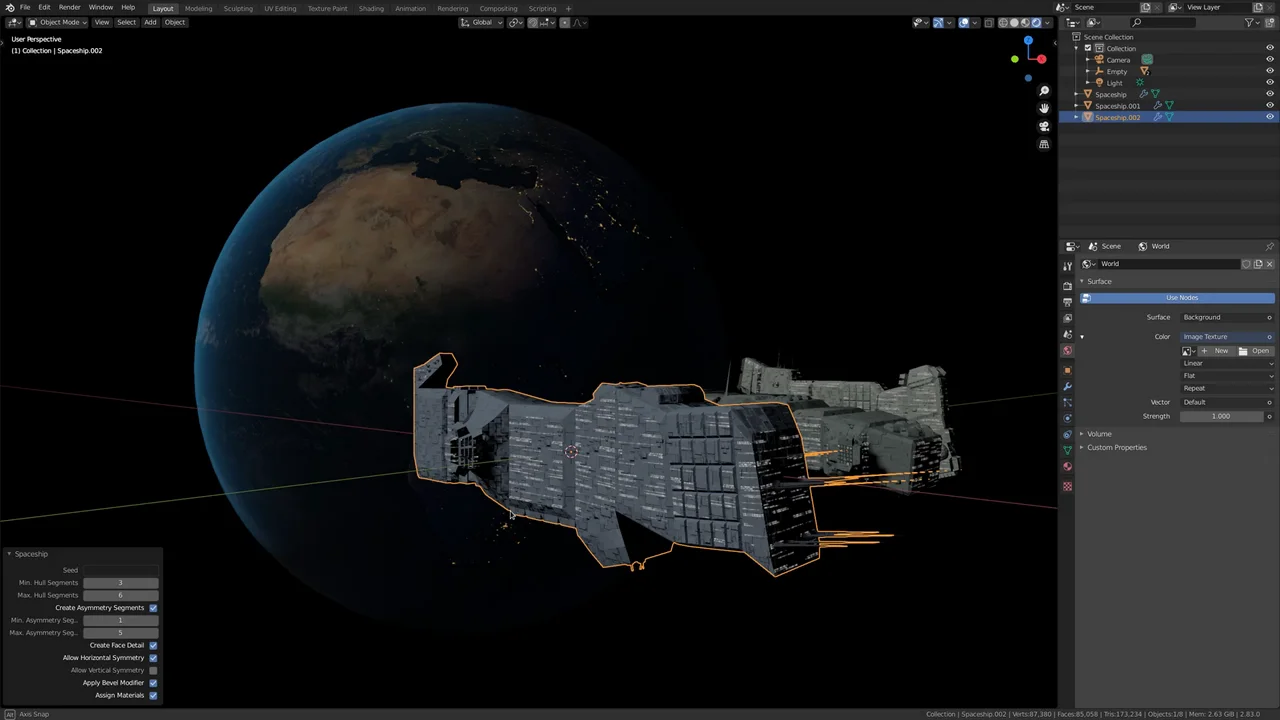This screenshot has width=1280, height=720.
Task: Toggle X-ray mode in viewport header
Action: pyautogui.click(x=988, y=22)
